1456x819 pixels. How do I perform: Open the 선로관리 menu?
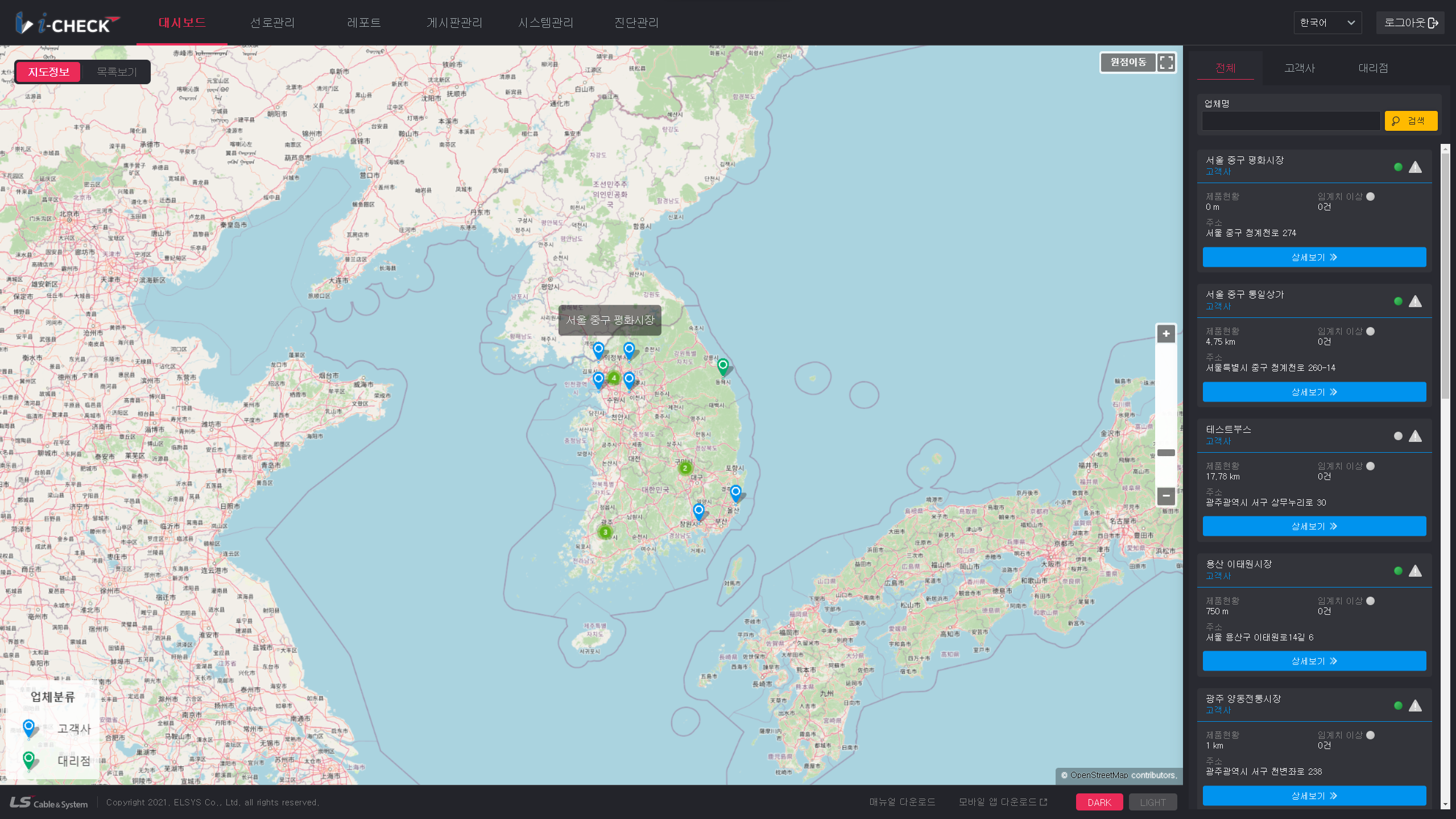pyautogui.click(x=272, y=23)
